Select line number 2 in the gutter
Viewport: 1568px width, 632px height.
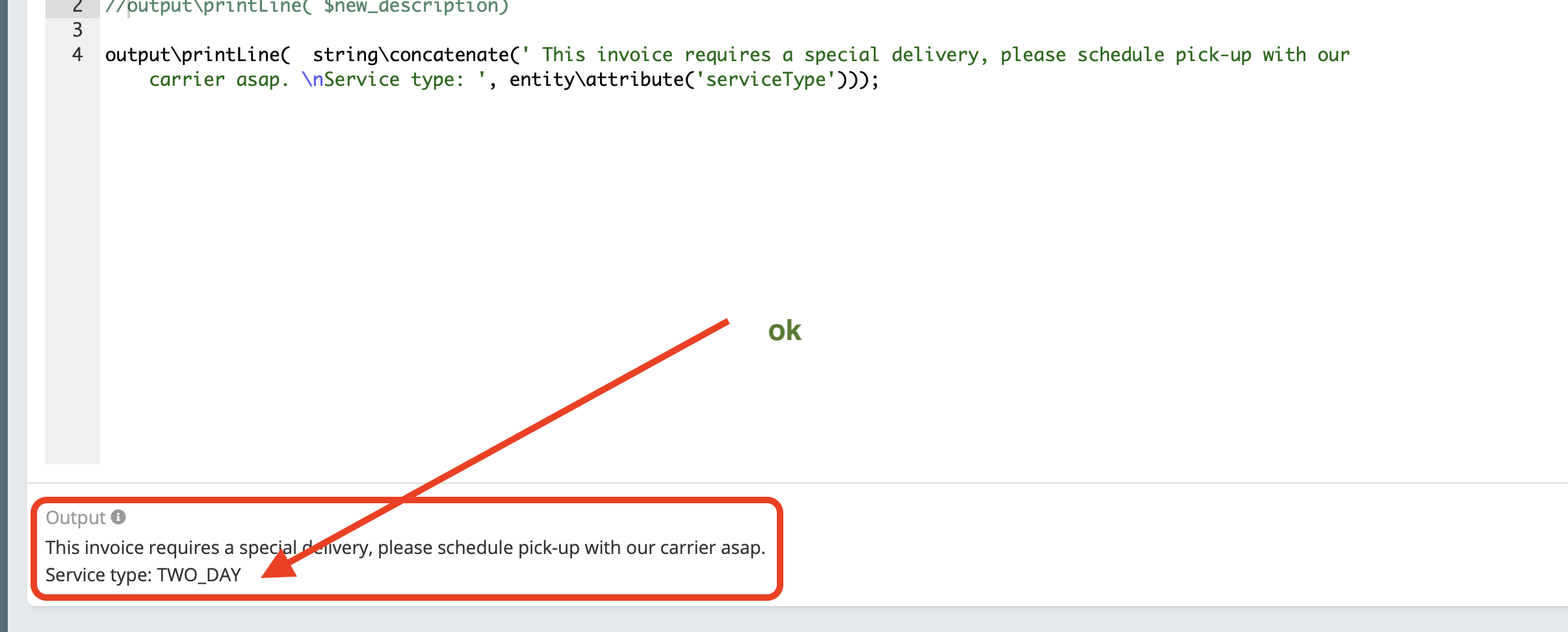(77, 7)
